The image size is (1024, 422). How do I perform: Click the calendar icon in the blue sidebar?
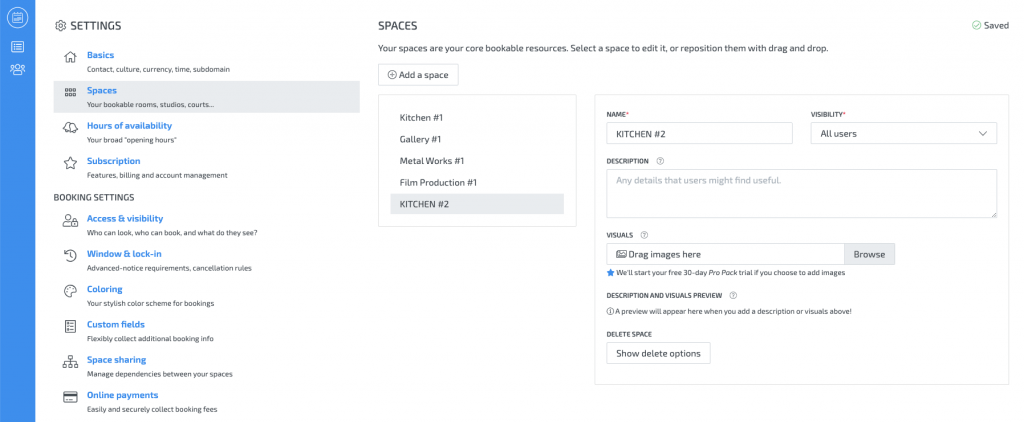point(17,17)
